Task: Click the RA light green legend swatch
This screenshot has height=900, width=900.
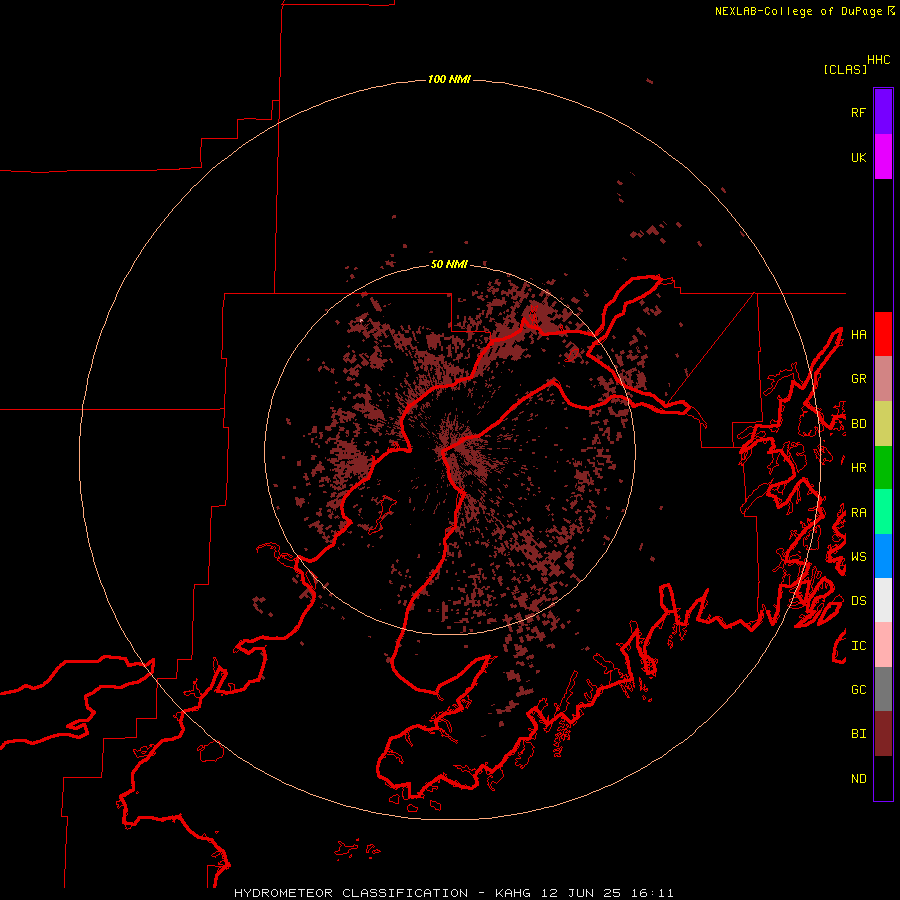Action: point(883,512)
